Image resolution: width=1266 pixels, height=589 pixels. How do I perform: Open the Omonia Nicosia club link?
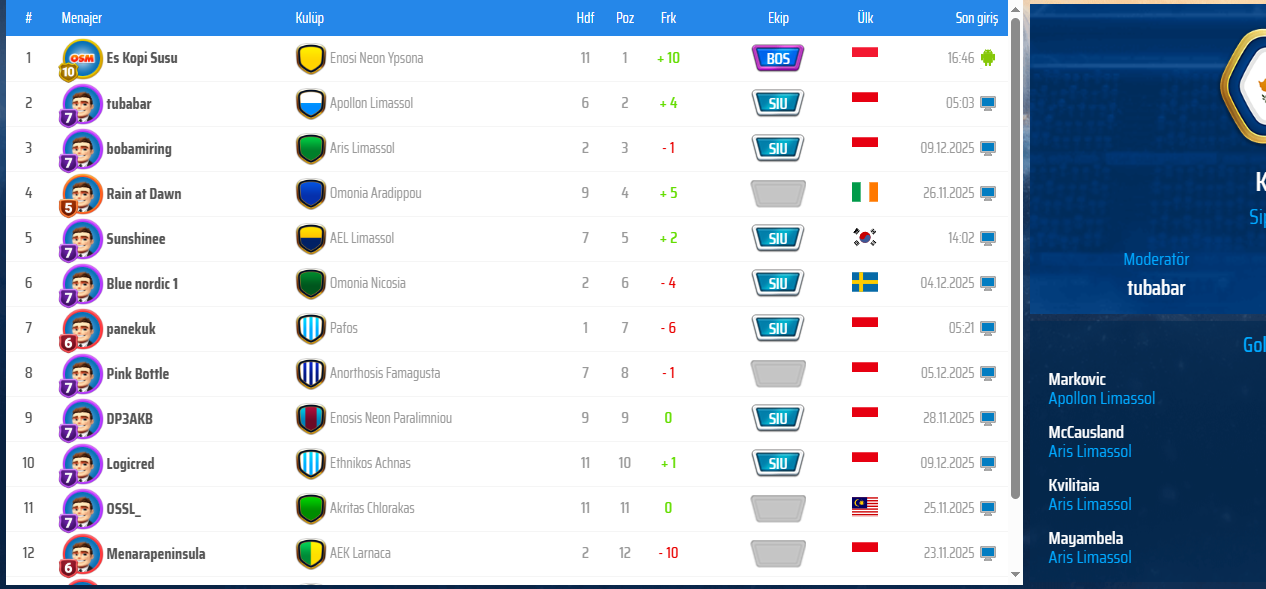(x=367, y=283)
